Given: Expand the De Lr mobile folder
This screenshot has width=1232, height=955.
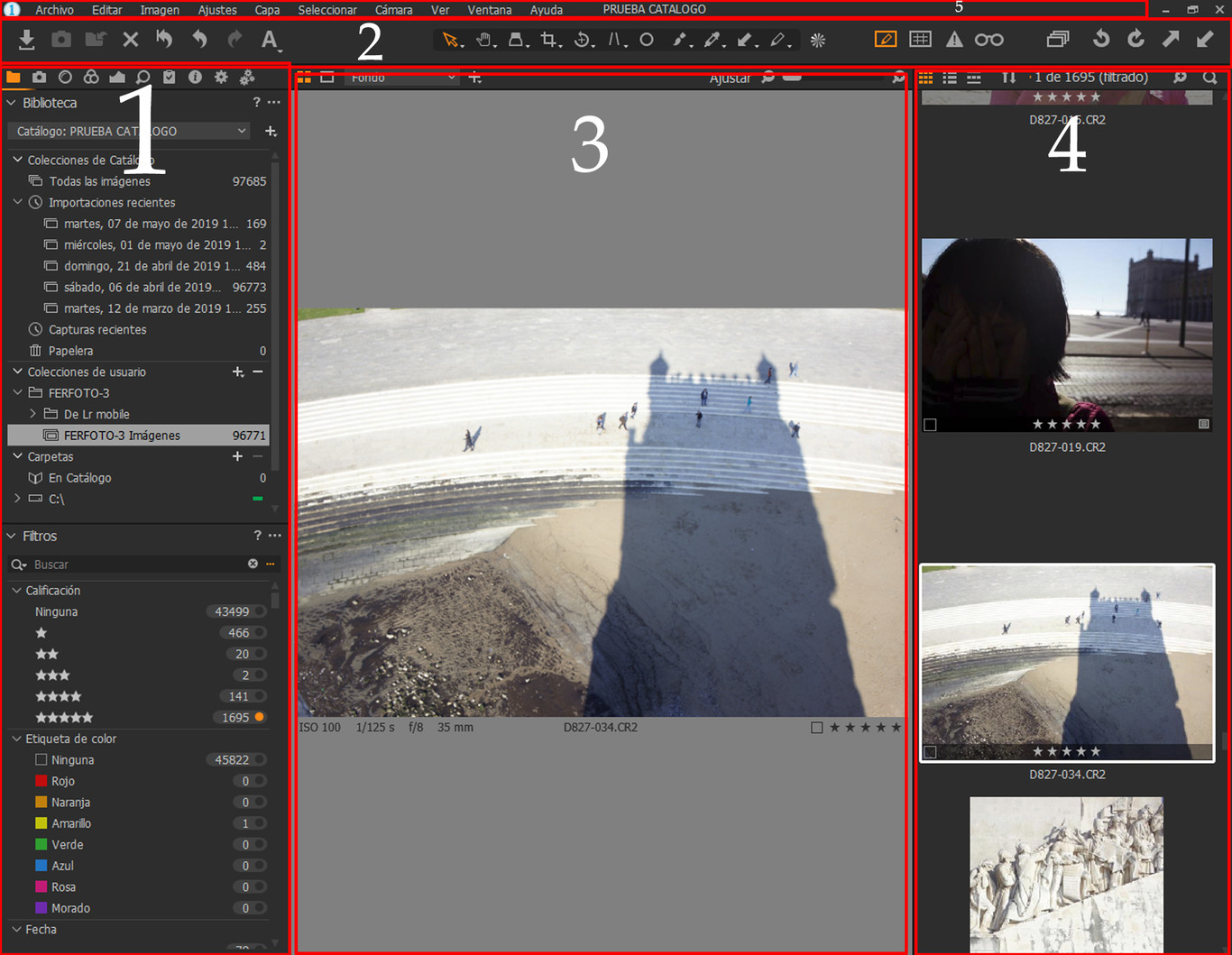Looking at the screenshot, I should click(x=33, y=414).
